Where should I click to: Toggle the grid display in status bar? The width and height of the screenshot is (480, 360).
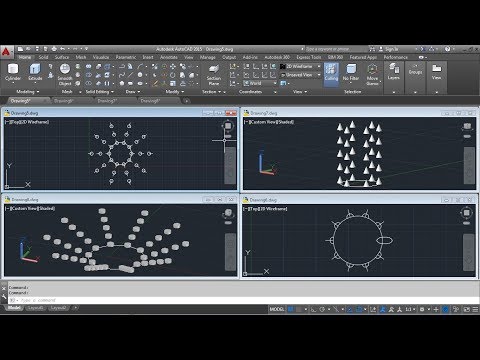[291, 309]
